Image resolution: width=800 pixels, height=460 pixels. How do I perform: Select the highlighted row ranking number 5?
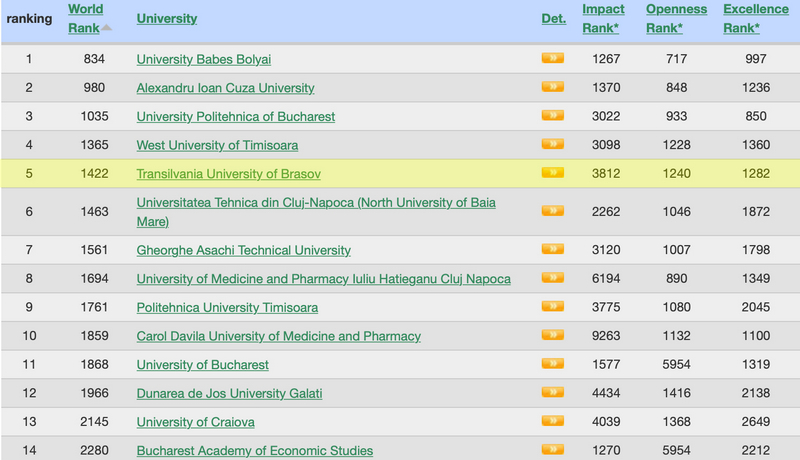coord(29,173)
